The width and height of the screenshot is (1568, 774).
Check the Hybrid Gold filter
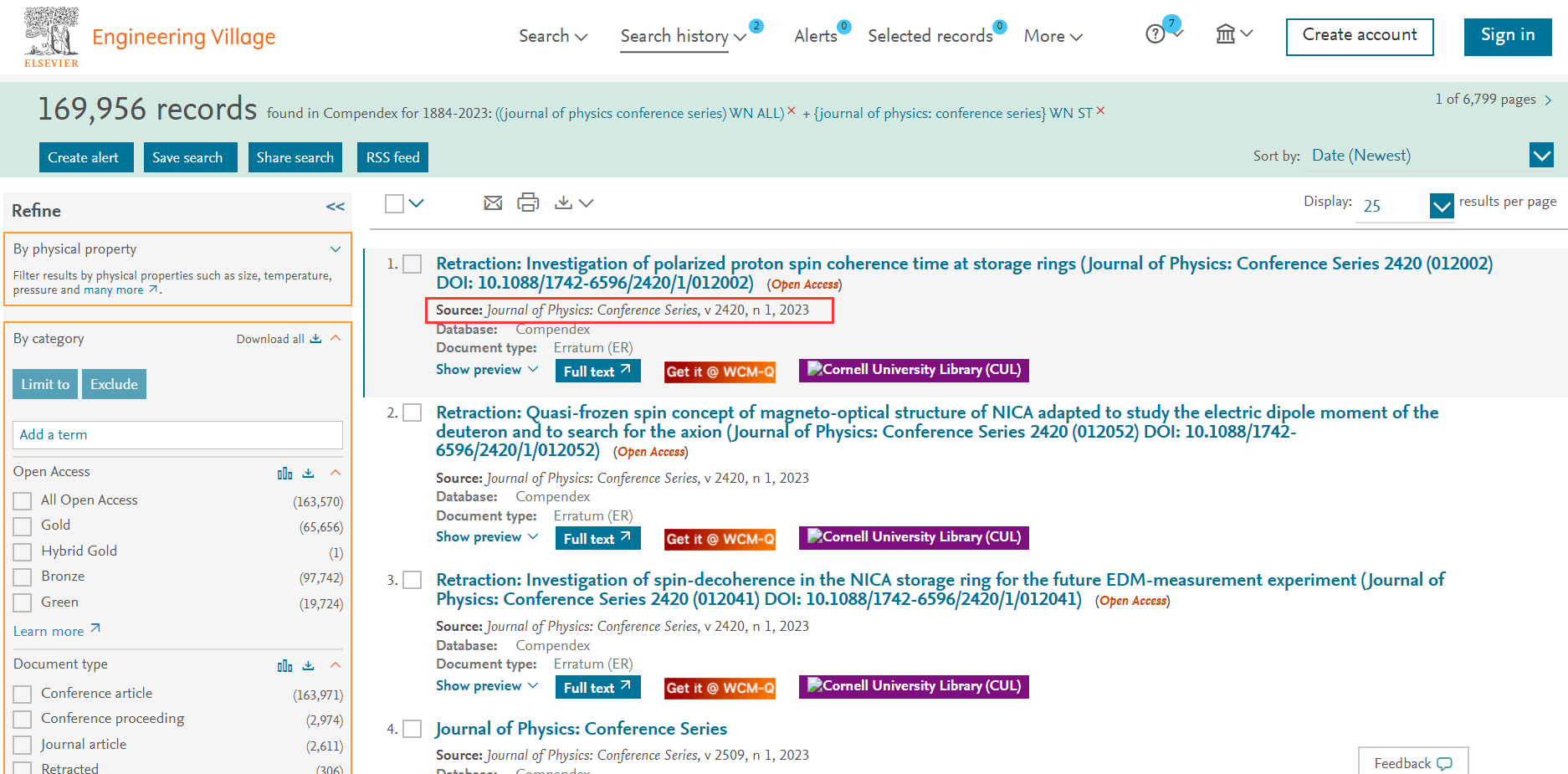coord(23,552)
